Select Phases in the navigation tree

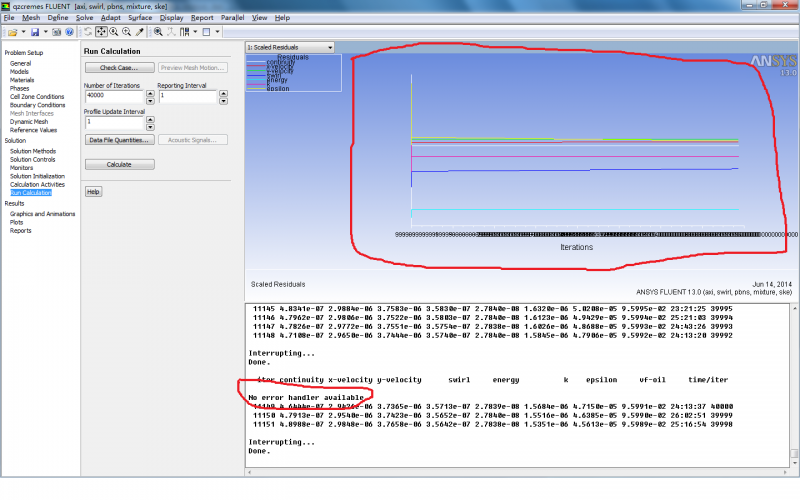point(19,88)
